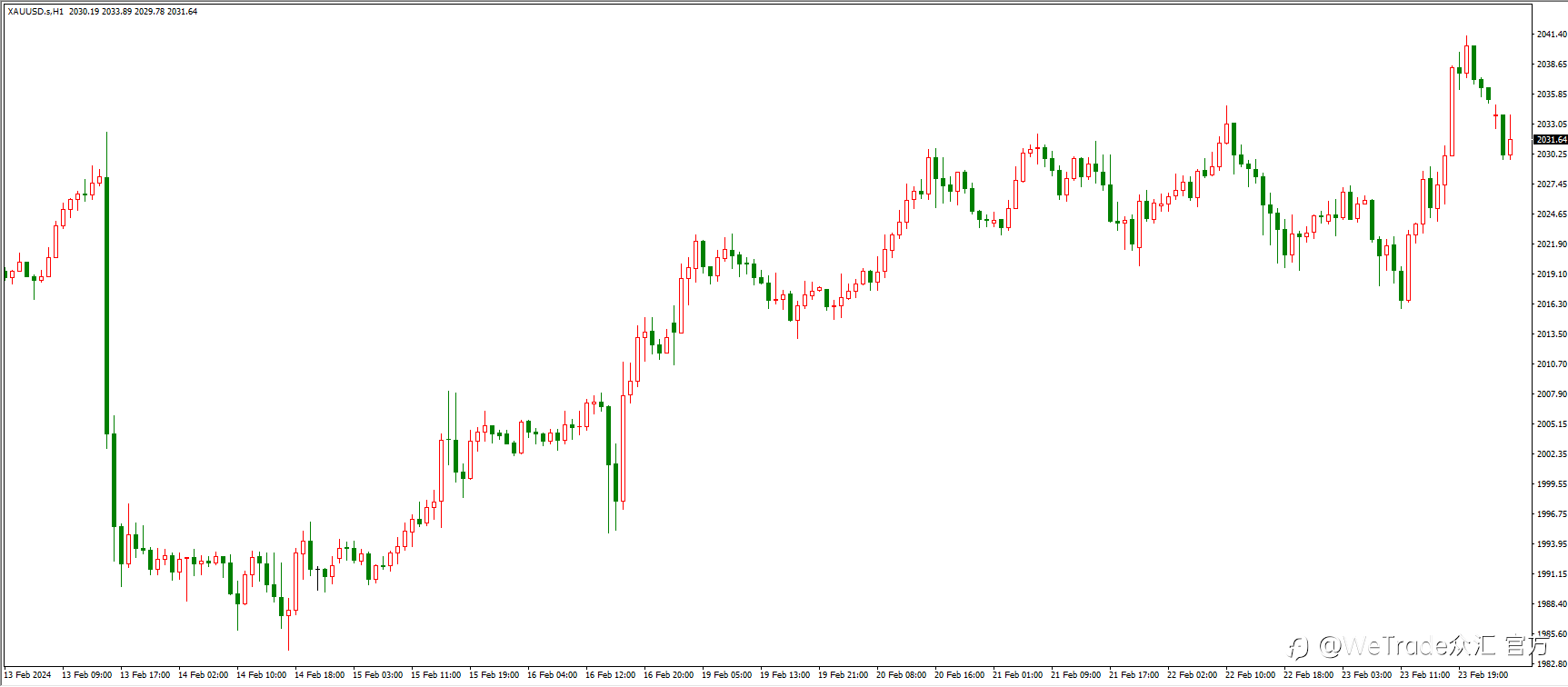1568x687 pixels.
Task: Click the 15 Feb 11:00 time label
Action: pyautogui.click(x=436, y=675)
